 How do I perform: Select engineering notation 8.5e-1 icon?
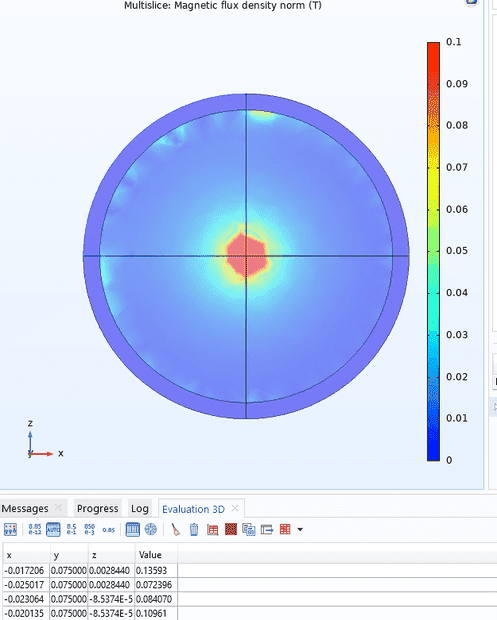pyautogui.click(x=72, y=529)
